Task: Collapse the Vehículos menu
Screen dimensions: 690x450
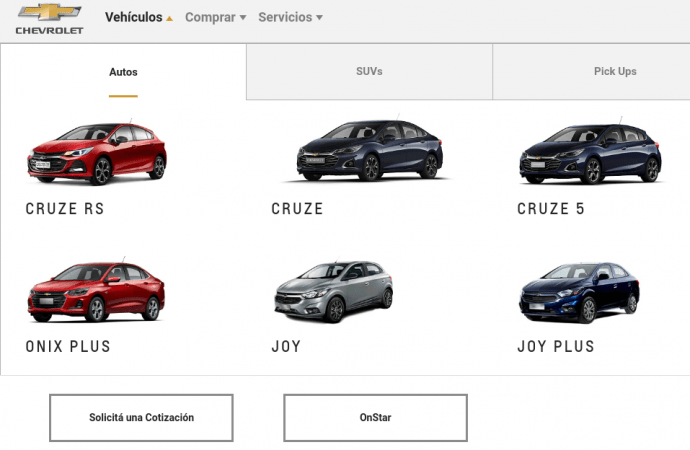Action: coord(139,17)
